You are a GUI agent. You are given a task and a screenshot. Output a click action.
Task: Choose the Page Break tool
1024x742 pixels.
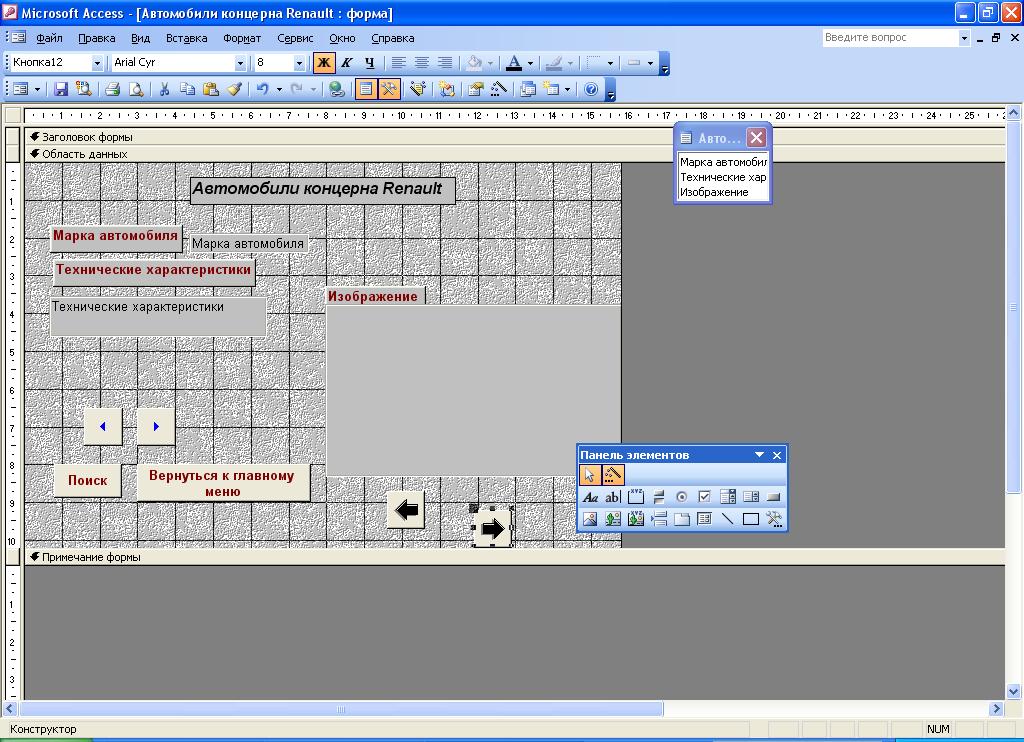tap(659, 519)
